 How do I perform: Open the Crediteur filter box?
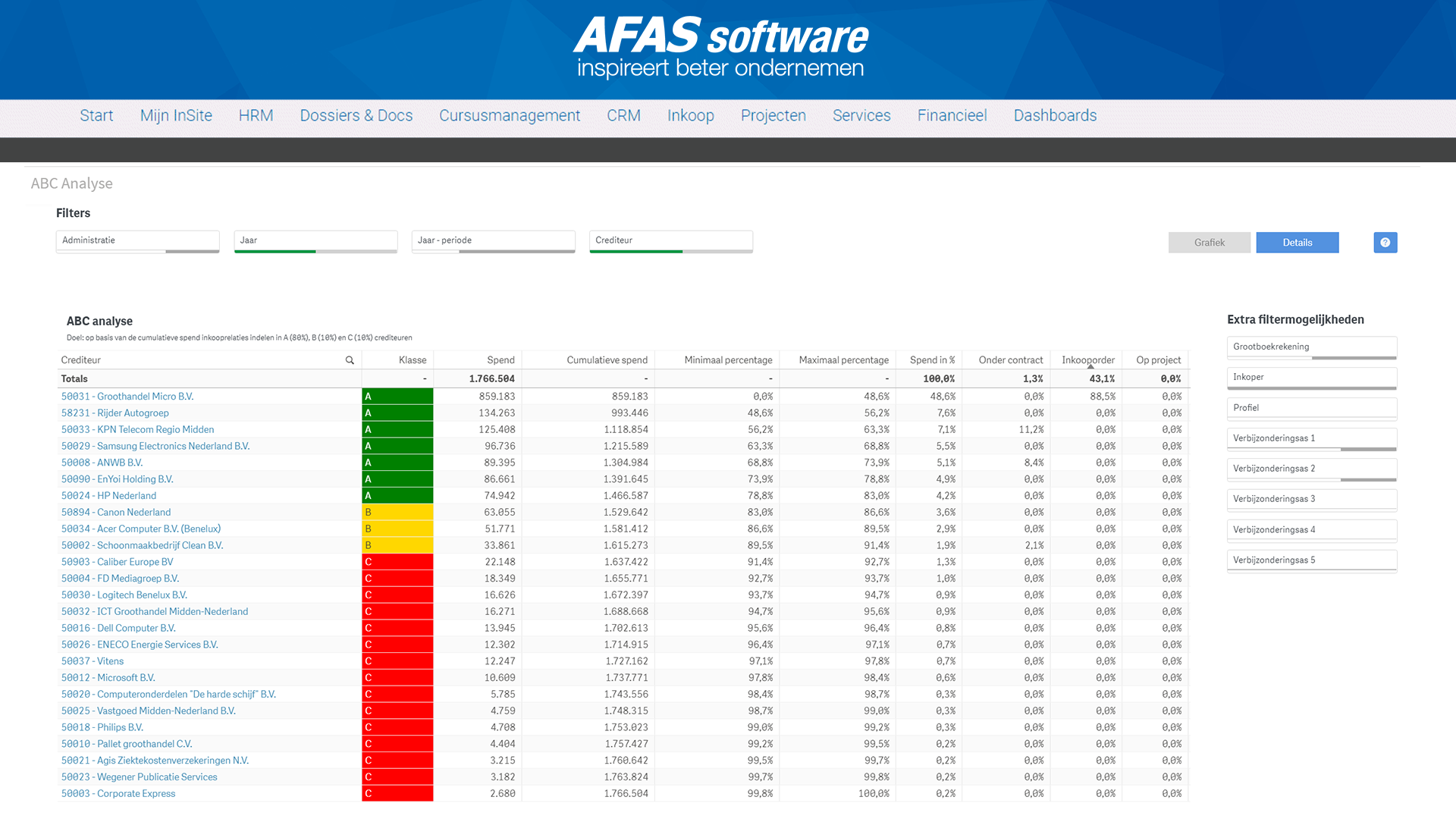coord(670,241)
